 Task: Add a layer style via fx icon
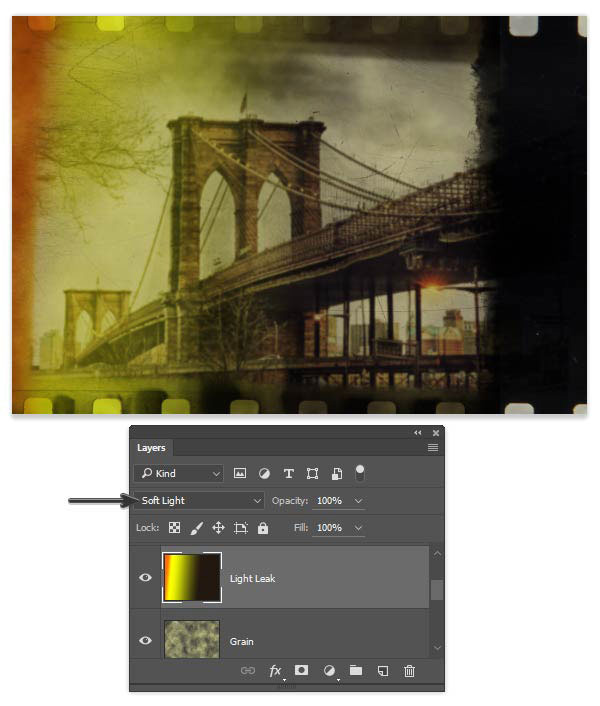pos(275,671)
